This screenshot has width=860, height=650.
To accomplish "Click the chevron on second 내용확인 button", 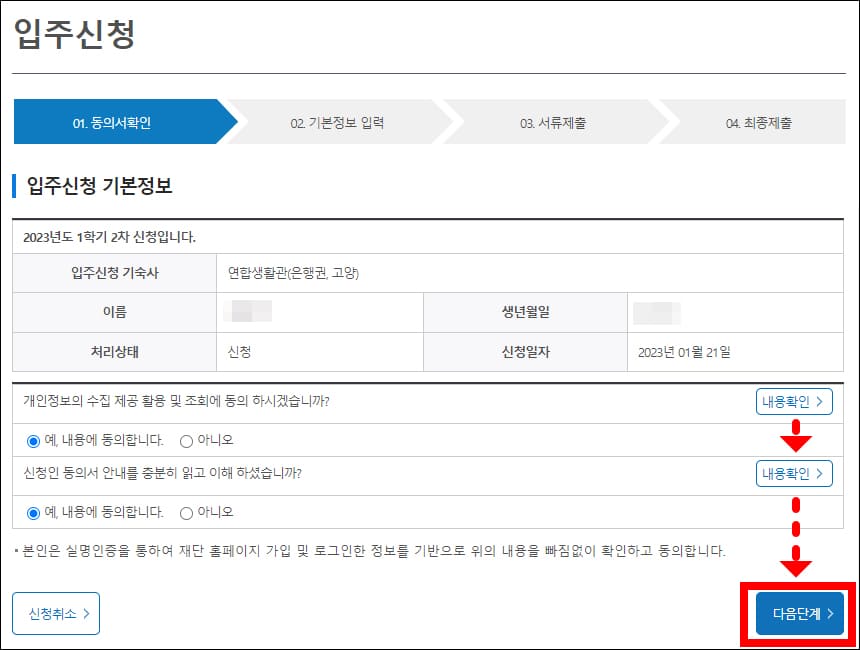I will tap(822, 473).
